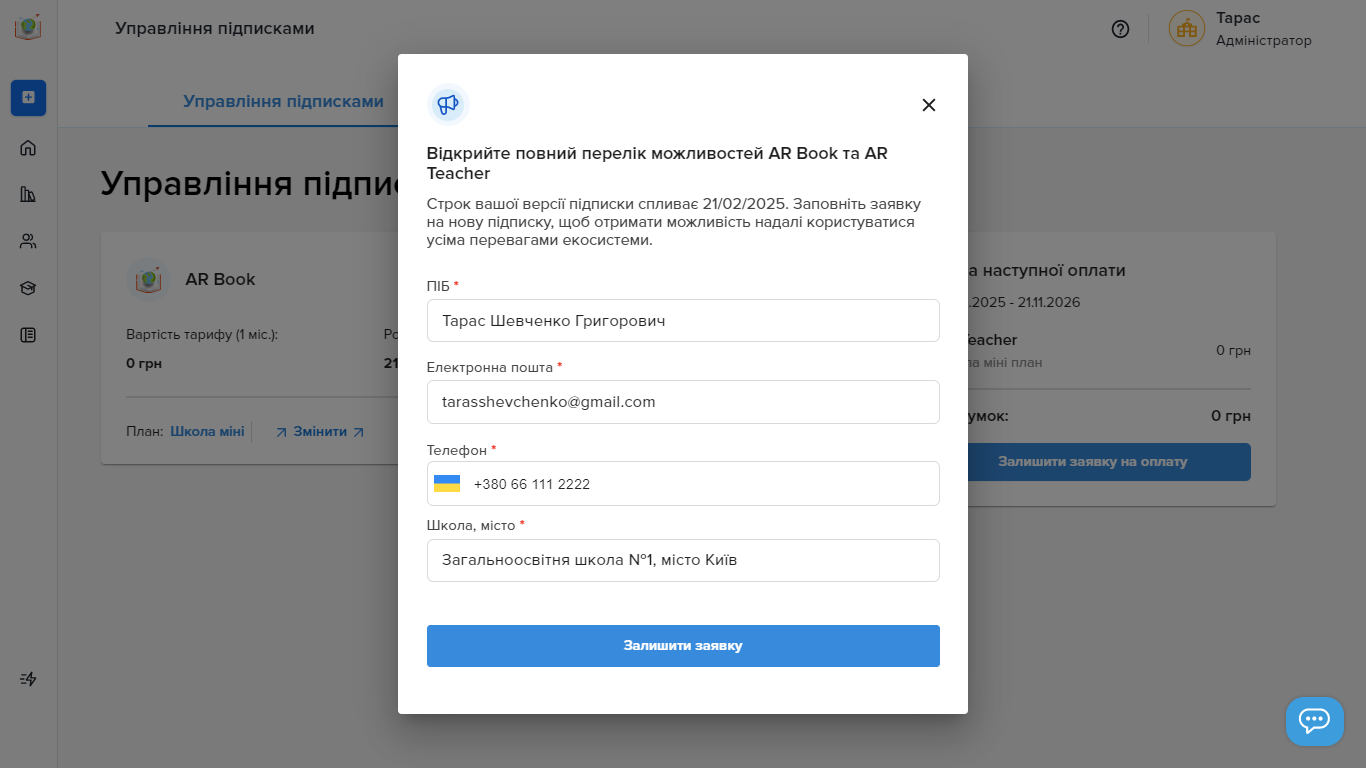Open Тарас Адміністратор profile menu
The height and width of the screenshot is (768, 1366).
tap(1240, 29)
